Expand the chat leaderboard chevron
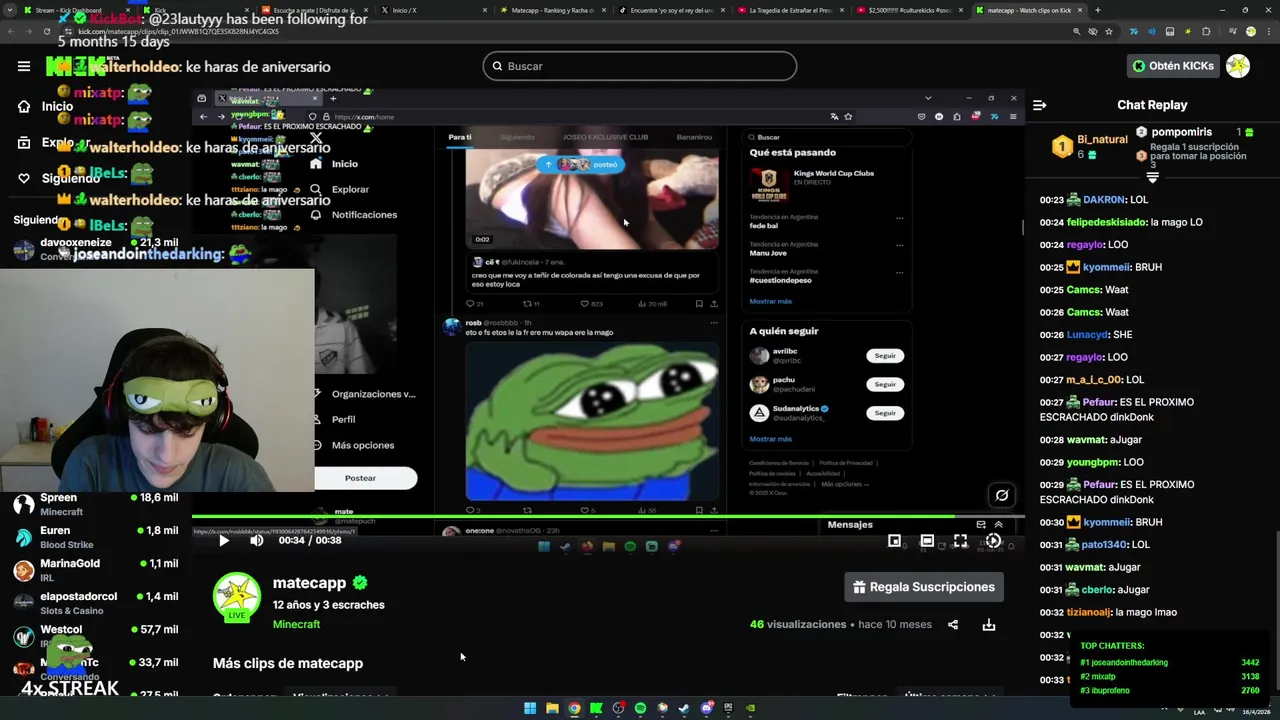Screen dimensions: 1280x720 pyautogui.click(x=1152, y=177)
